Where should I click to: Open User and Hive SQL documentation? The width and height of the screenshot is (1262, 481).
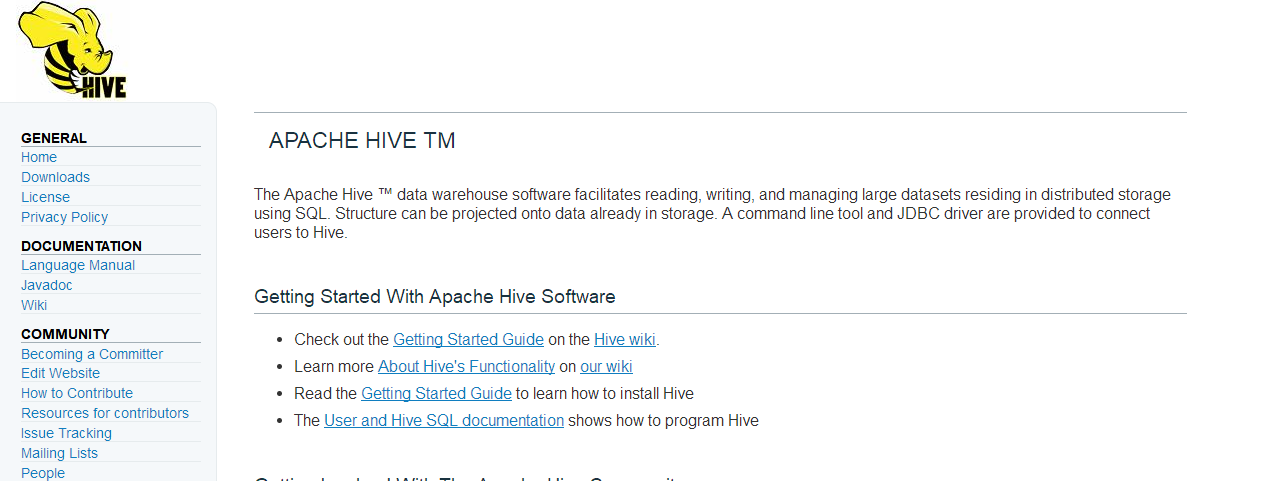444,420
